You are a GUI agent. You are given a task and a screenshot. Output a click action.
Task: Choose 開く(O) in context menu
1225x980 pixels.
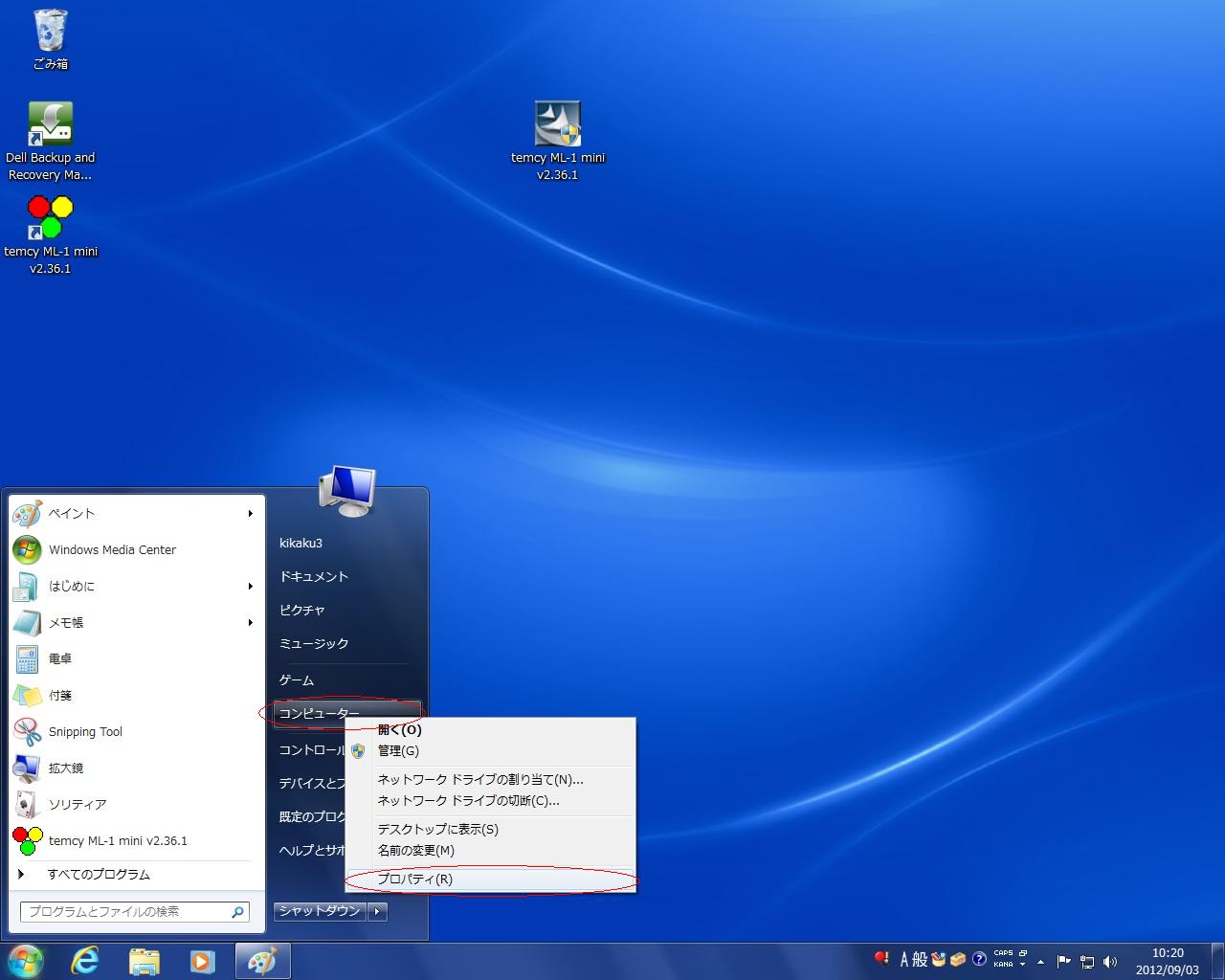pyautogui.click(x=491, y=729)
